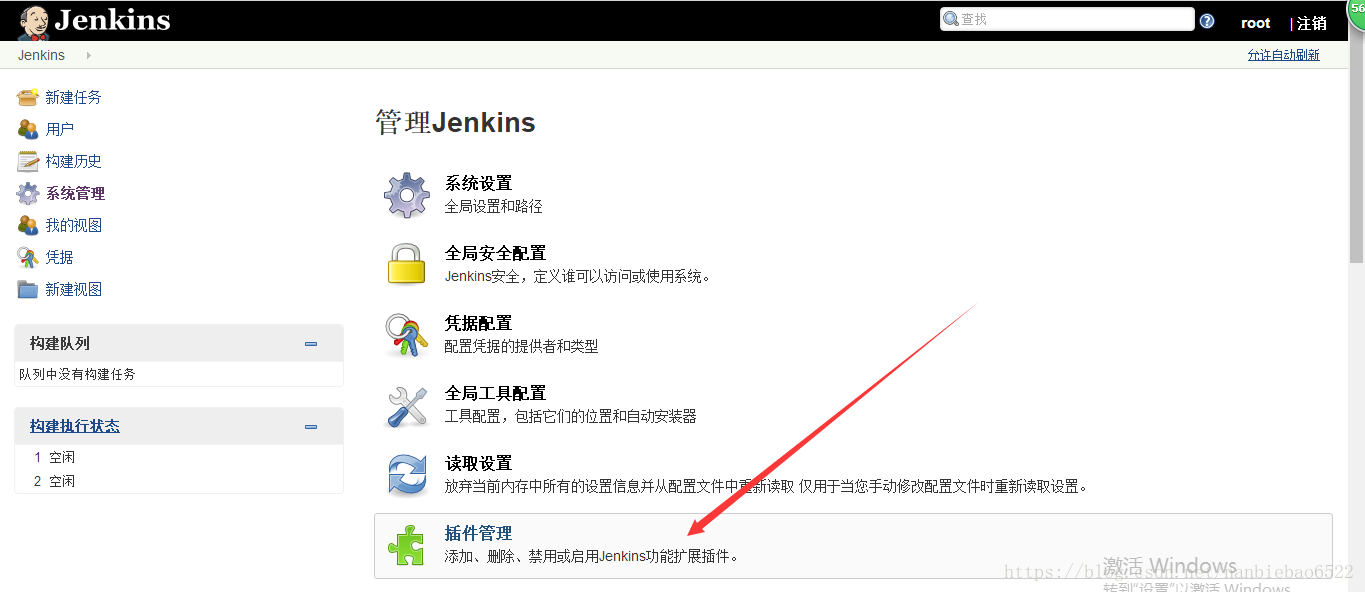Open the 构建历史 link
Viewport: 1365px width, 592px height.
73,161
